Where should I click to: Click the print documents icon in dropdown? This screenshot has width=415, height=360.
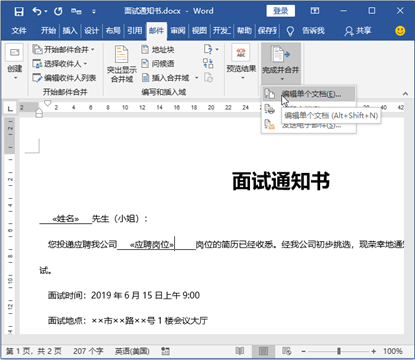point(269,109)
